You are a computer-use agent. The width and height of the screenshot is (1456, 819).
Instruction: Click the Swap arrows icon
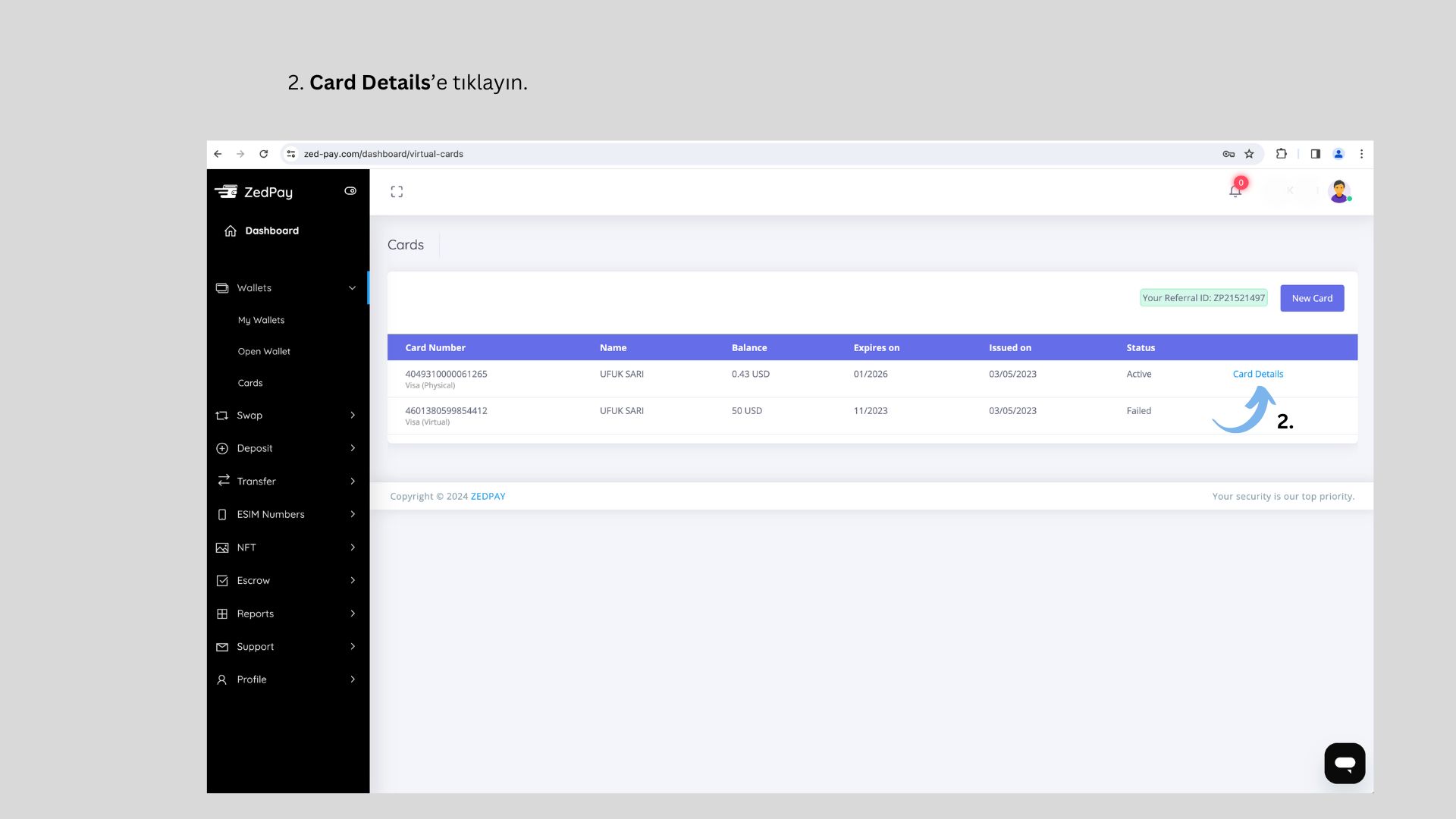pos(222,416)
